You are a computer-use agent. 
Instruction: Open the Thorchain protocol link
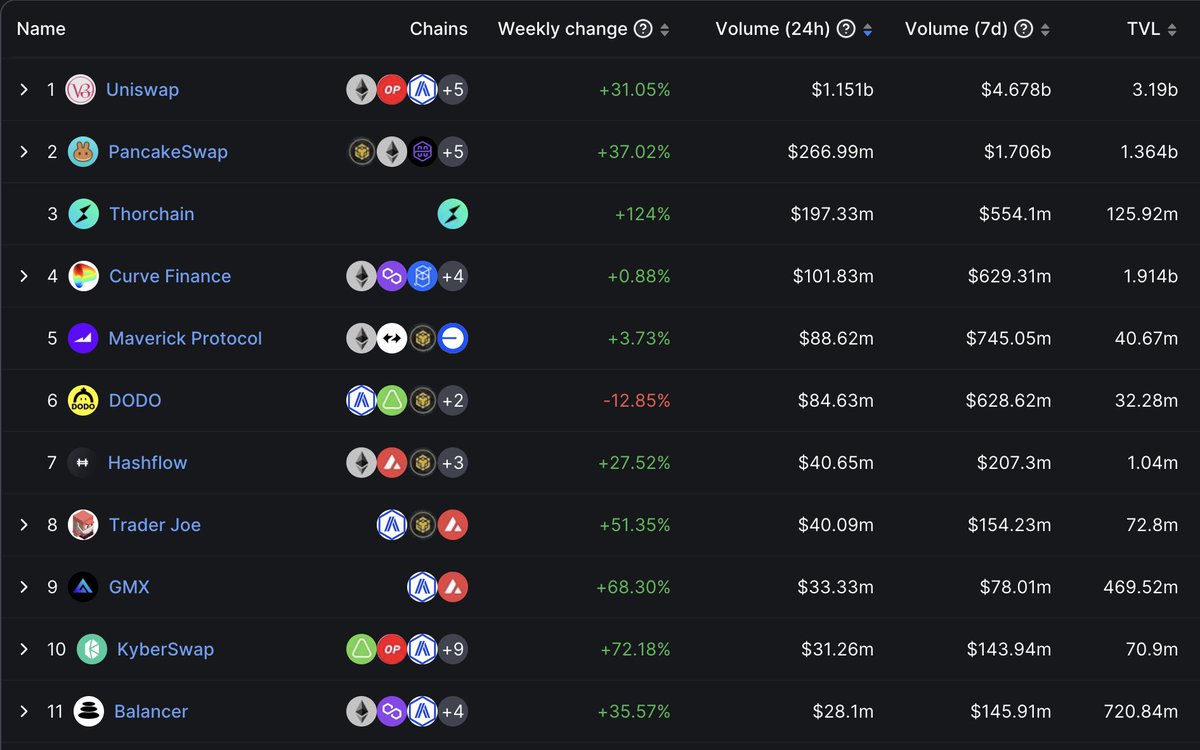152,214
